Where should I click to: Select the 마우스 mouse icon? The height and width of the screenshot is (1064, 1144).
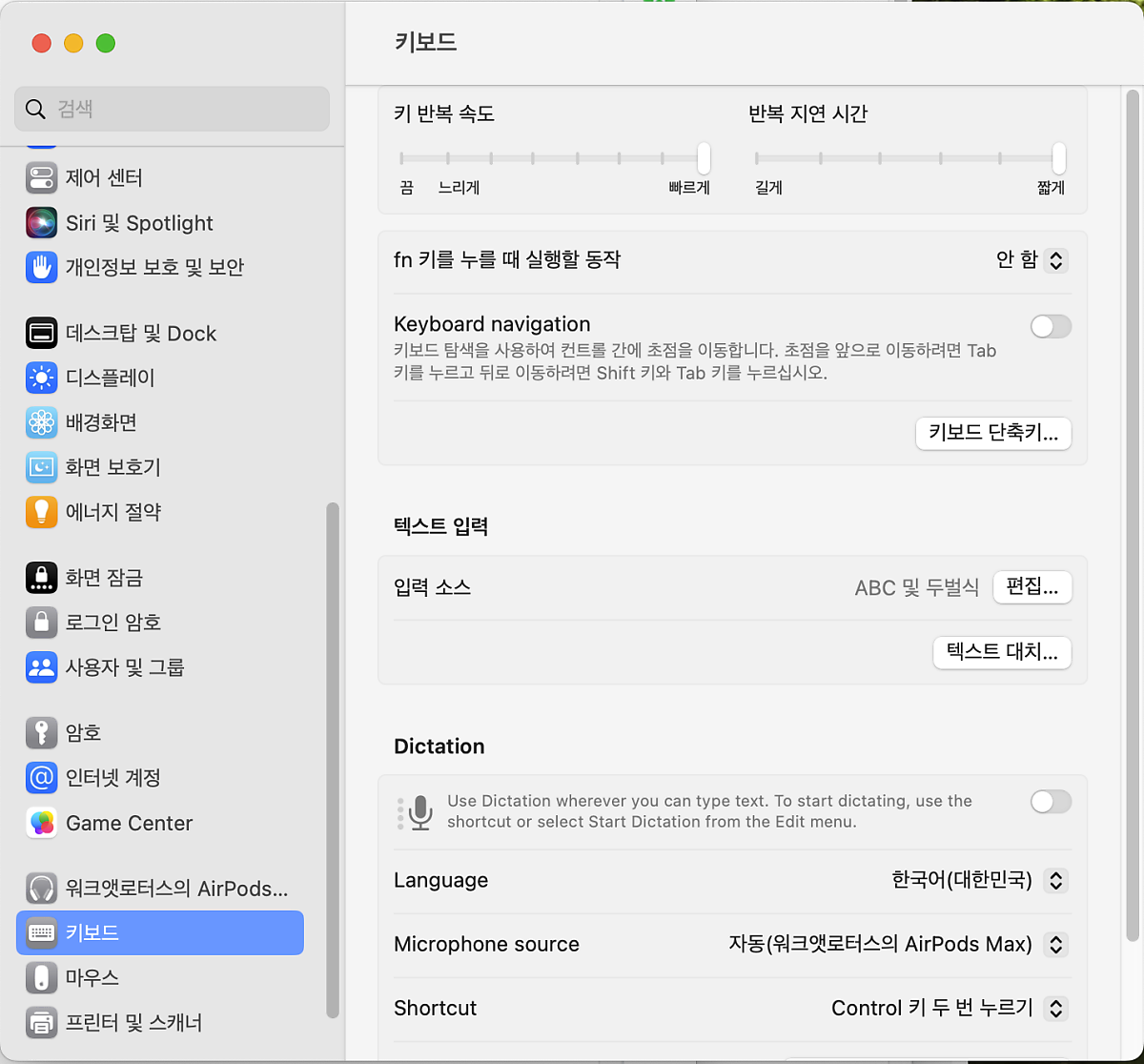tap(41, 977)
